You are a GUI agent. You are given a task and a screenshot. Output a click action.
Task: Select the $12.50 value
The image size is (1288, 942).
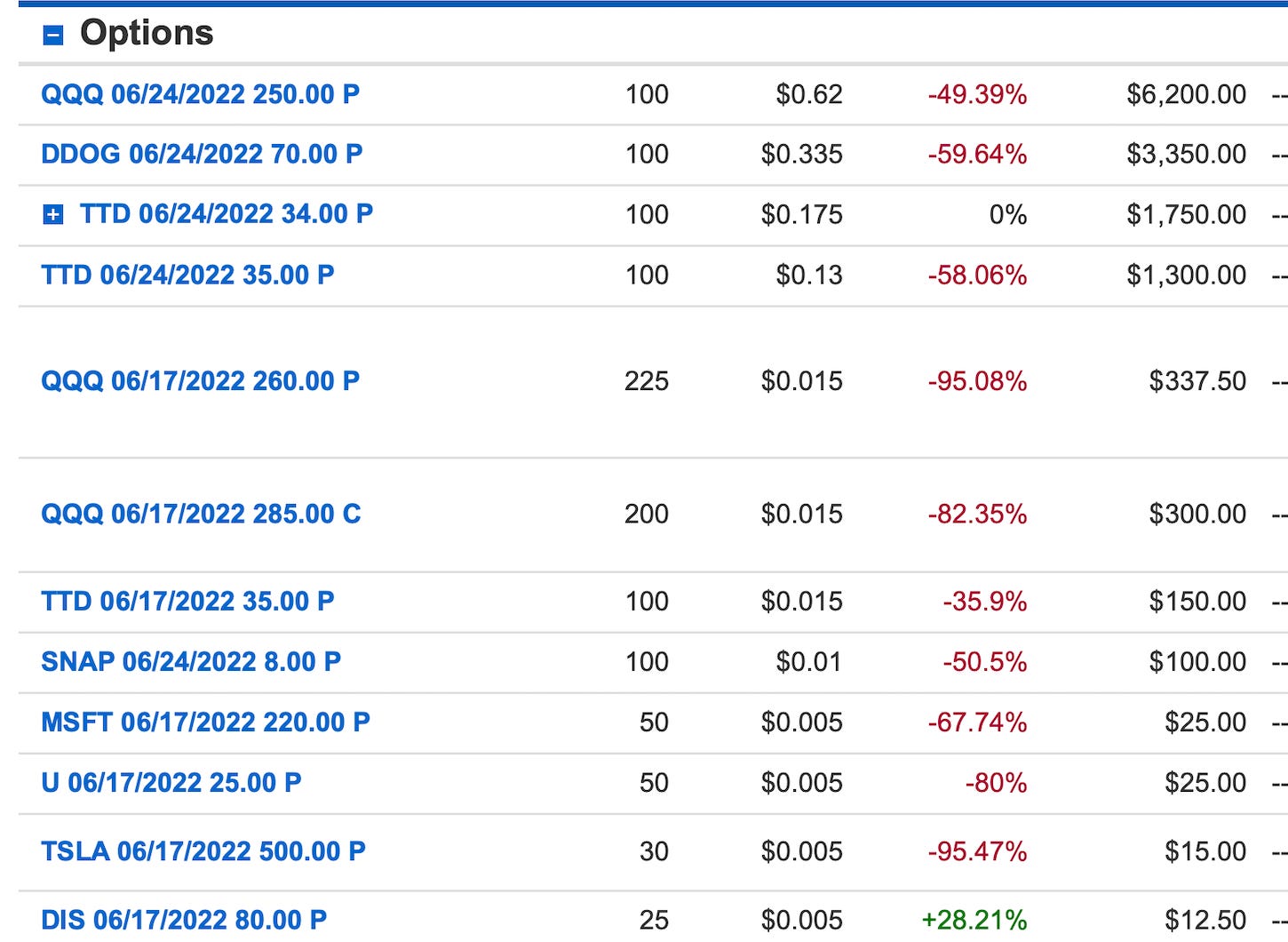tap(1206, 920)
